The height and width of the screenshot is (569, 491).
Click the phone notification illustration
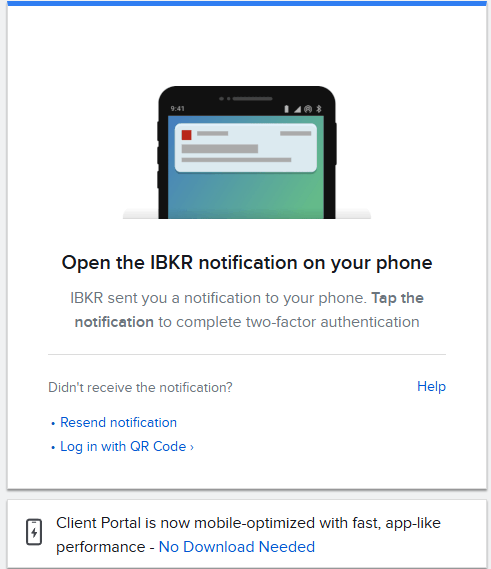tap(247, 152)
